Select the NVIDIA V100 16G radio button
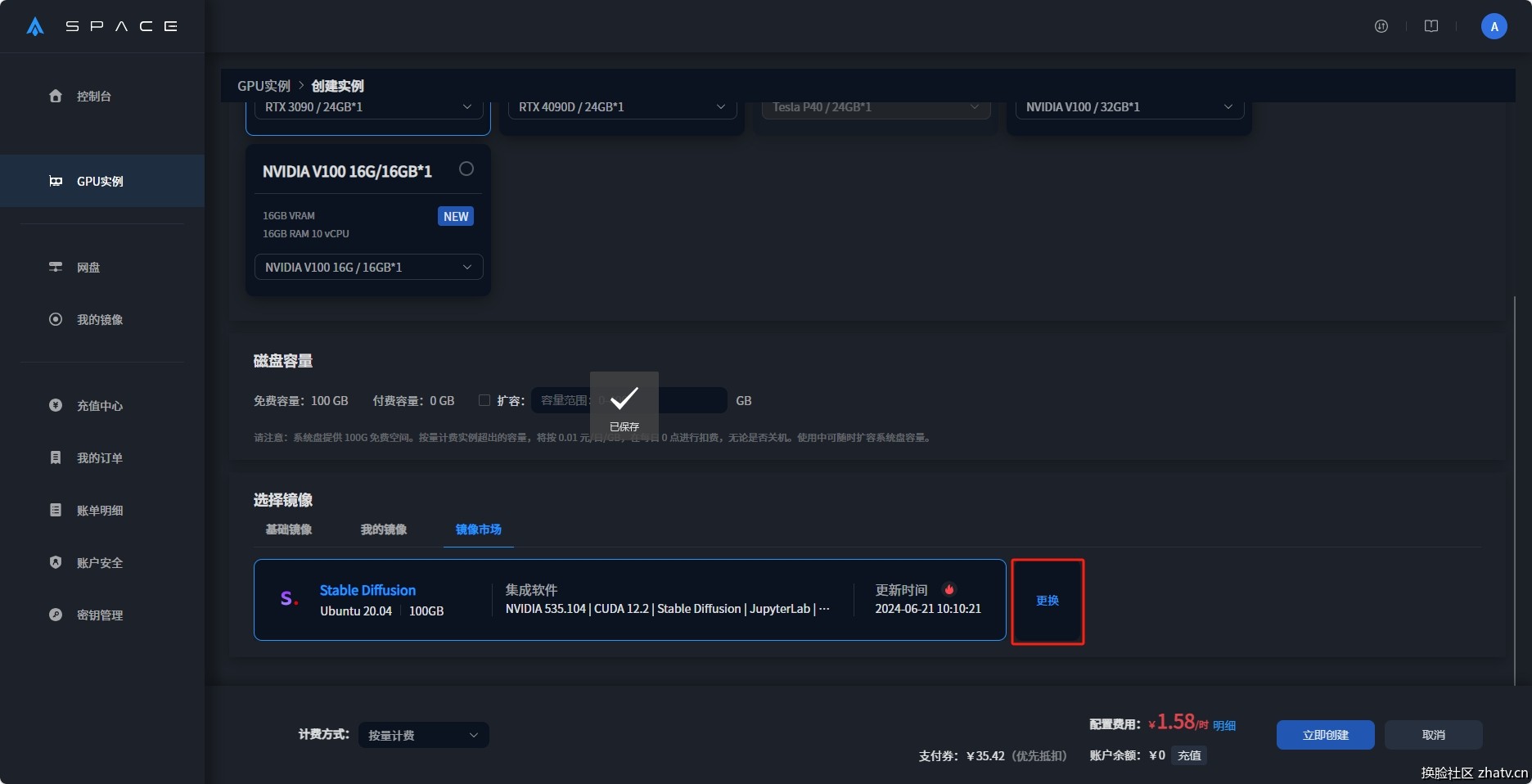The height and width of the screenshot is (784, 1532). pyautogui.click(x=466, y=169)
